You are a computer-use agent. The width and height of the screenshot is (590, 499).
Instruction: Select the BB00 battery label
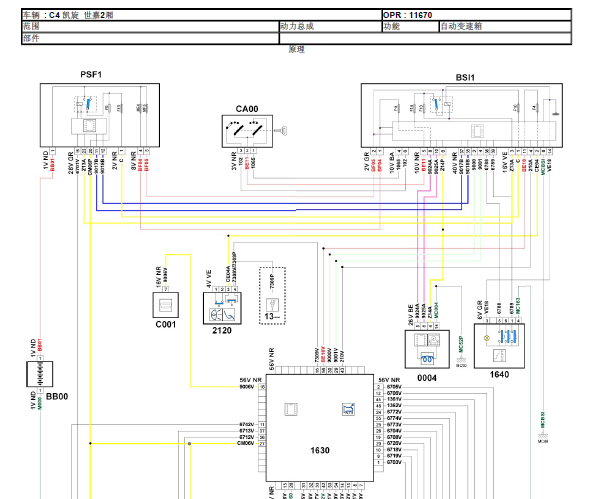tap(57, 397)
